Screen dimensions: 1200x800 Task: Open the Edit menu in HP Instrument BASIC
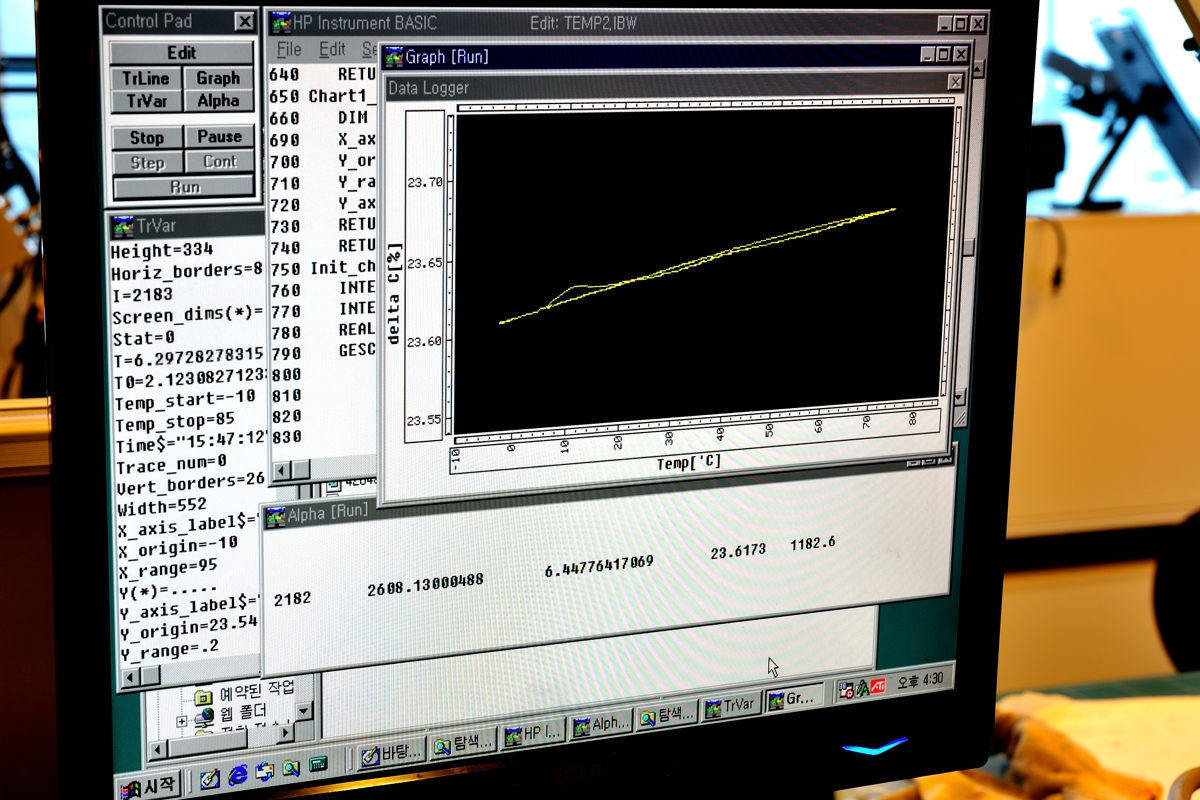331,49
